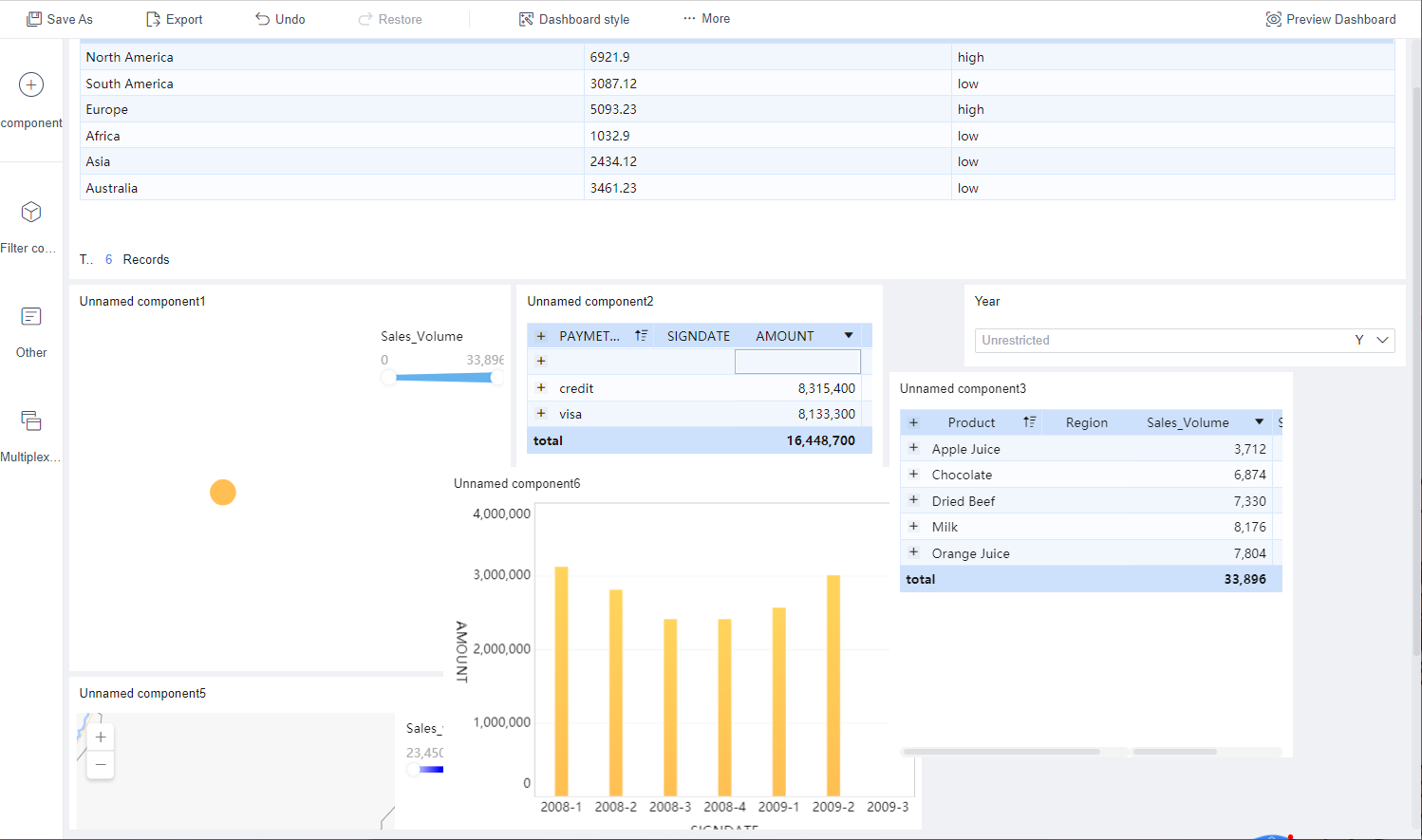
Task: Open the More menu in the toolbar
Action: tap(705, 18)
